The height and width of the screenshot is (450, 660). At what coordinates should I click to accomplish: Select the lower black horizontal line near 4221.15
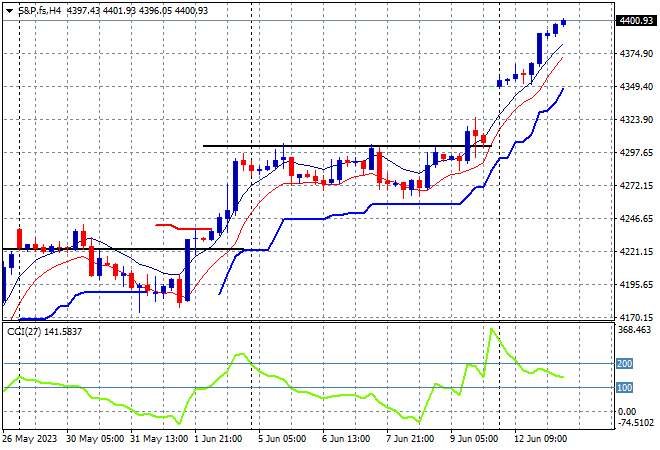tap(123, 249)
